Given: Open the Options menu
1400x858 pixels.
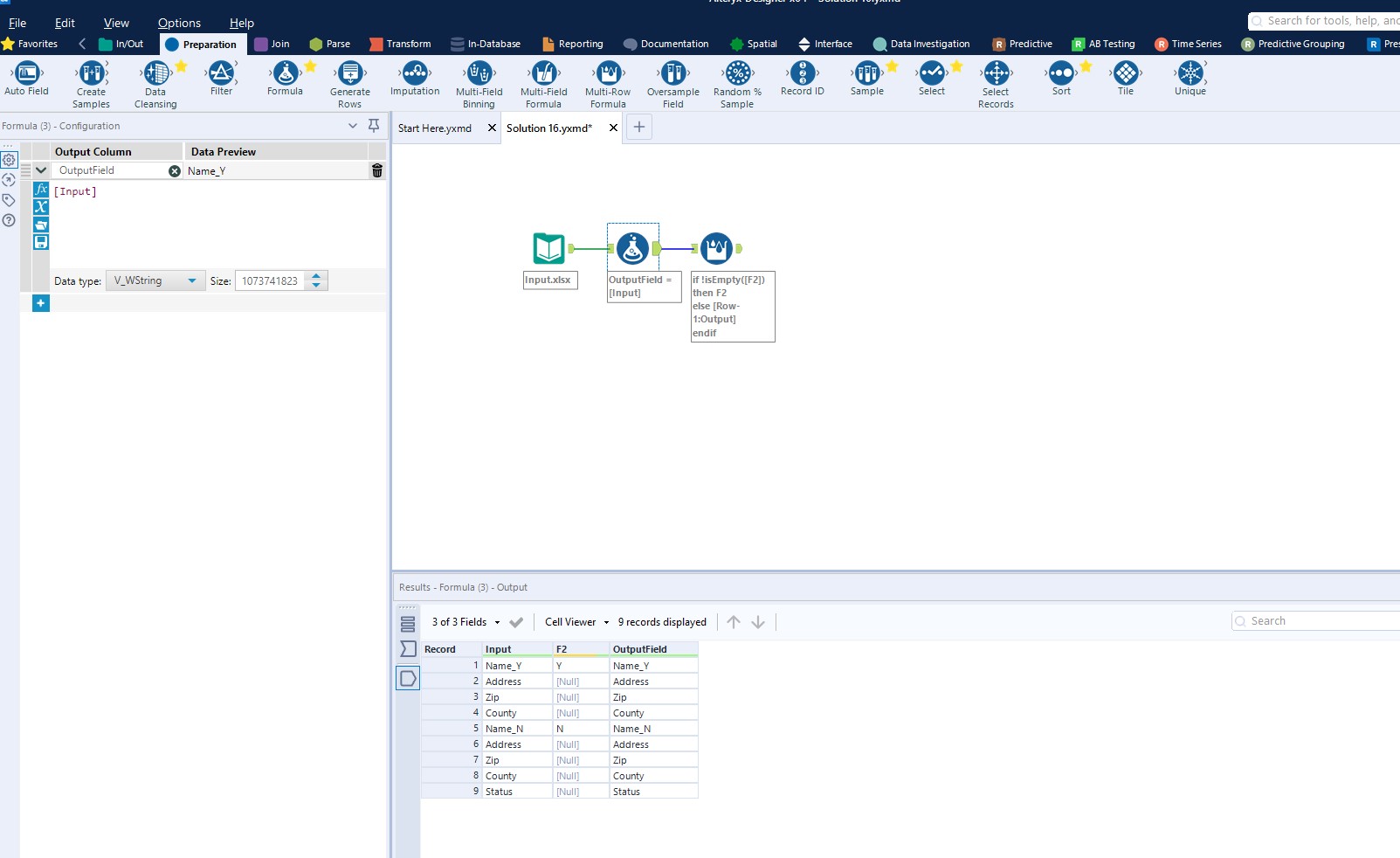Looking at the screenshot, I should point(179,23).
